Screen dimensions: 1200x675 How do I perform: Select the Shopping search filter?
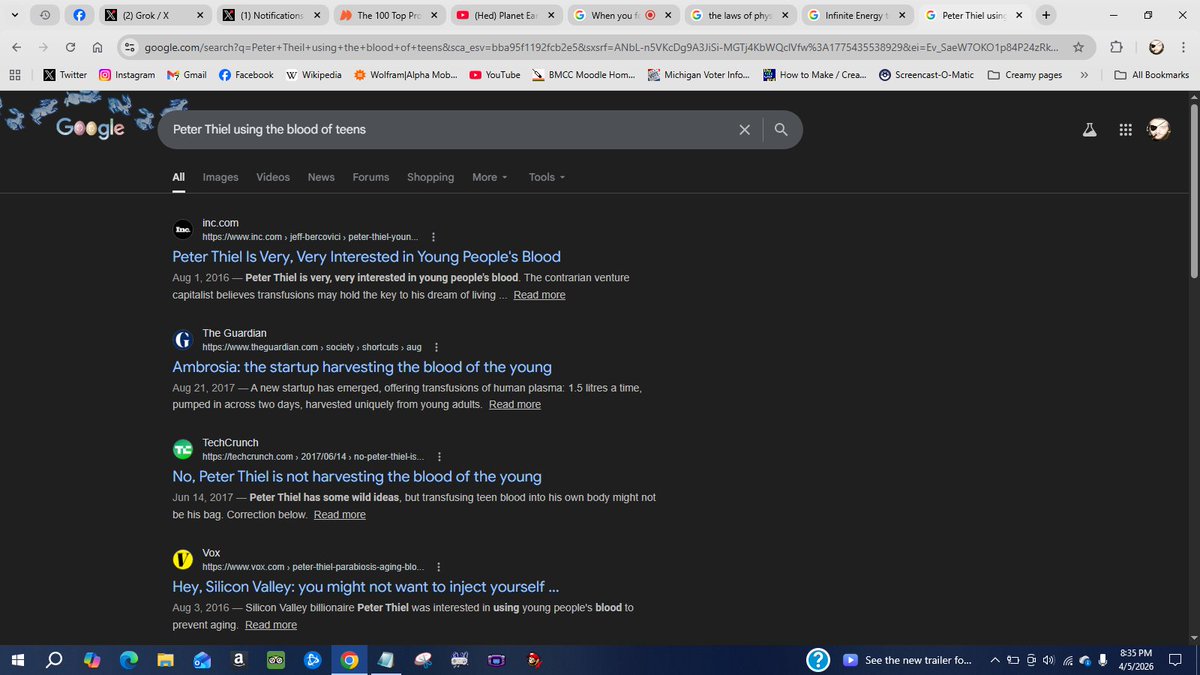(430, 177)
